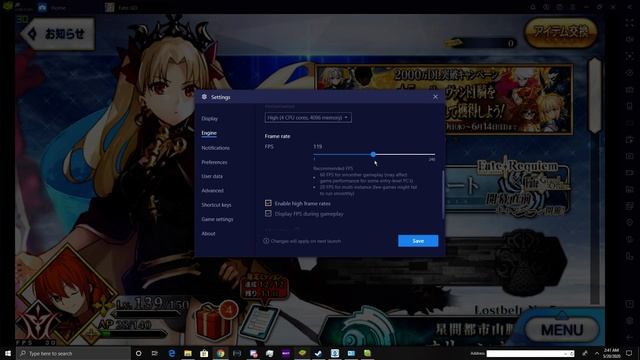Click the Settings dialog vertical scrollbar
This screenshot has width=640, height=360.
tap(443, 194)
